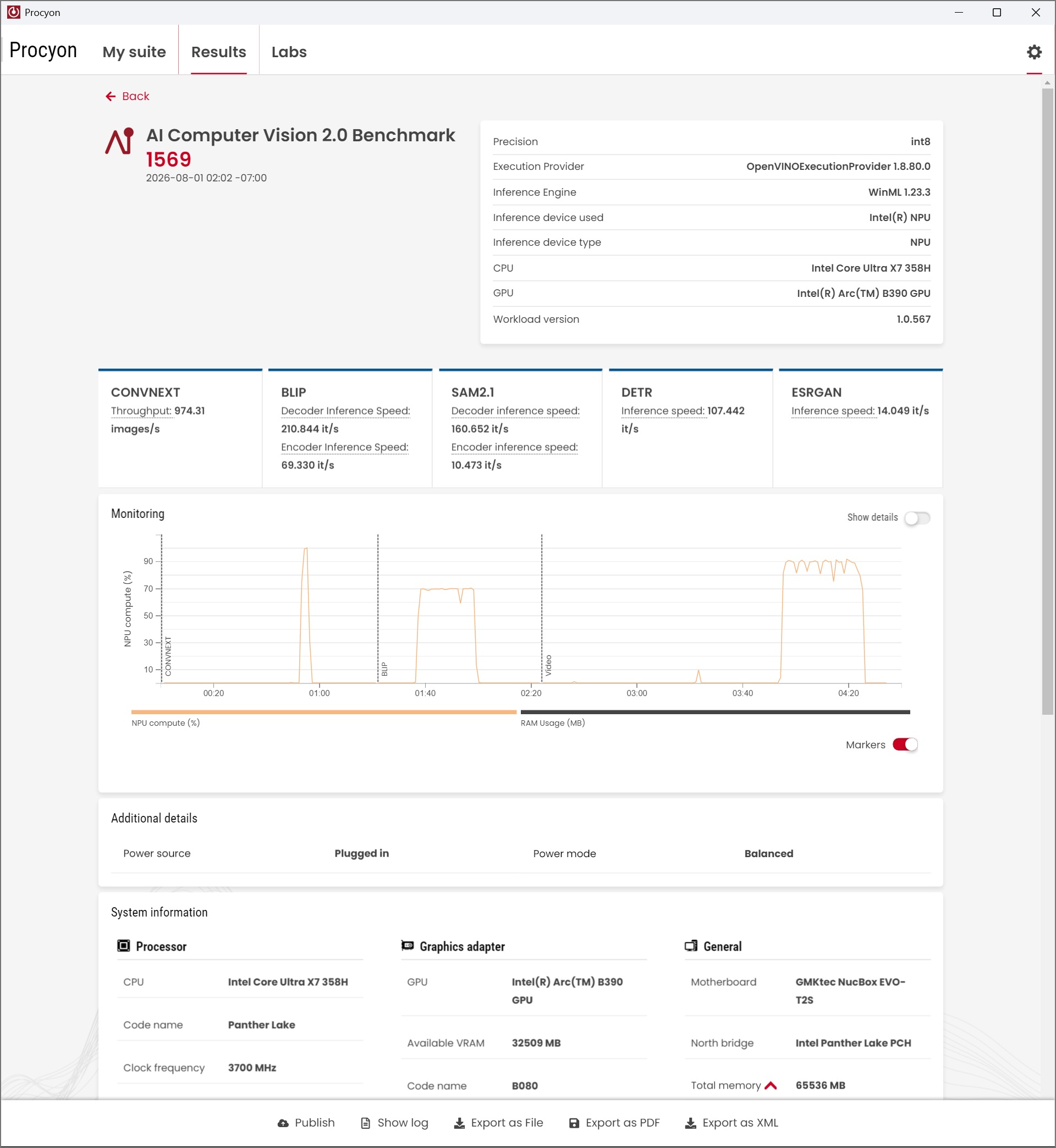Click the Video timeline marker

coord(548,666)
